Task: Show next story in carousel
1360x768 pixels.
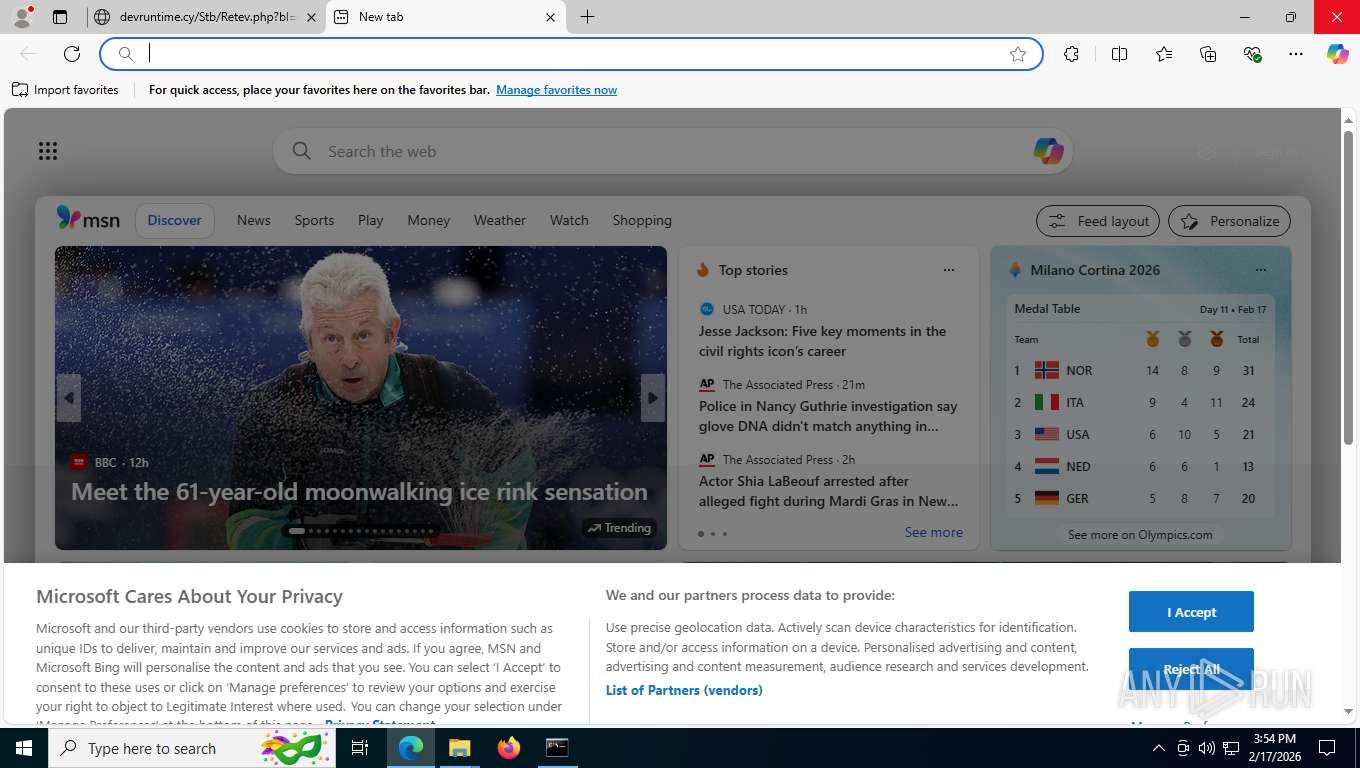Action: click(x=652, y=398)
